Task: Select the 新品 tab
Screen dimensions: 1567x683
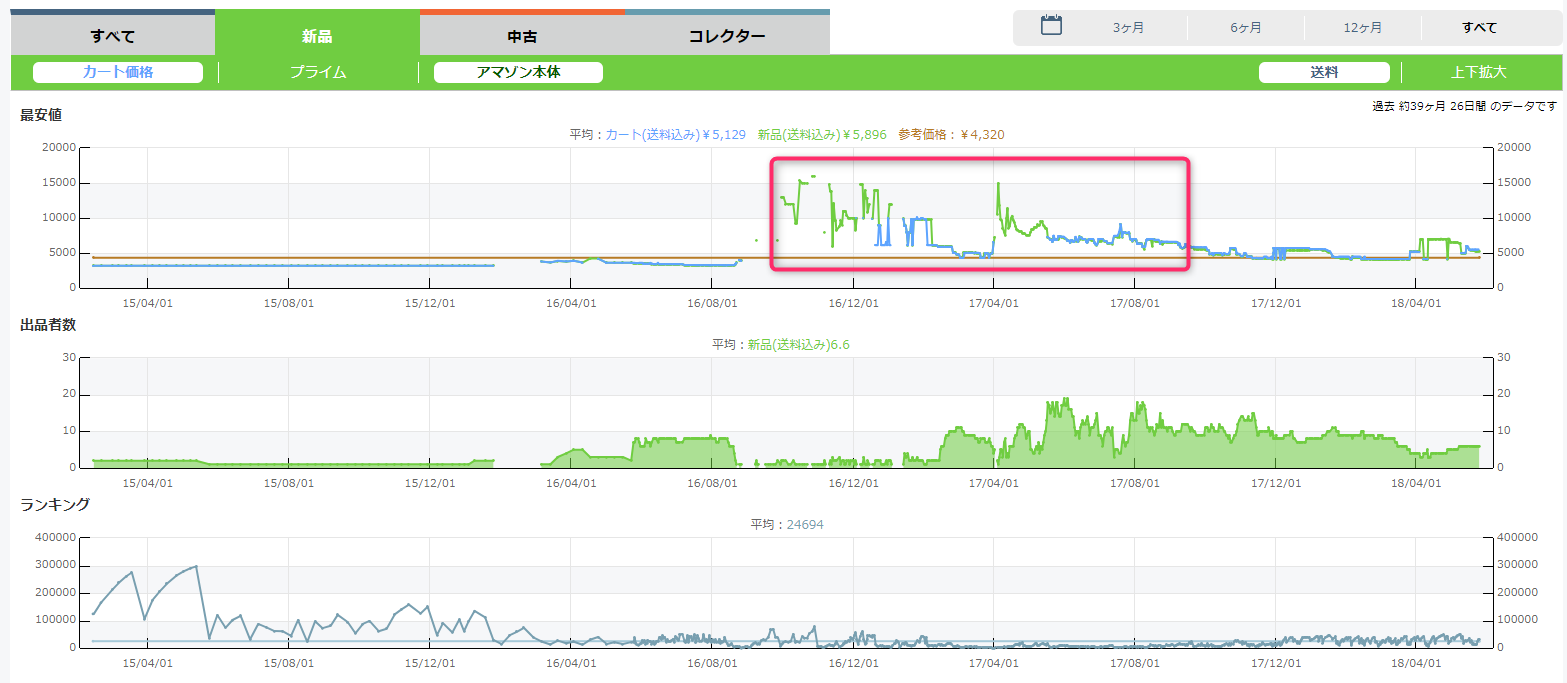Action: 317,36
